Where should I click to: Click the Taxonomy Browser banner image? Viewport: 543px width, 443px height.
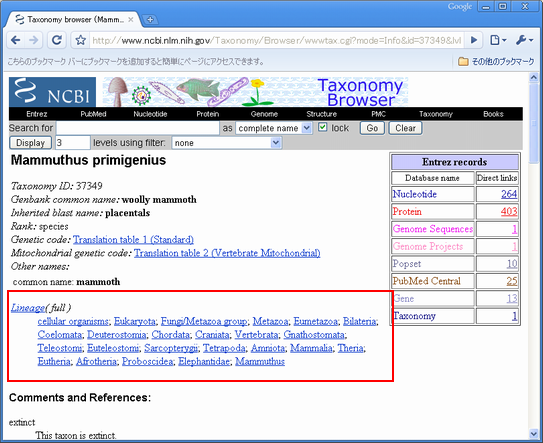[255, 92]
